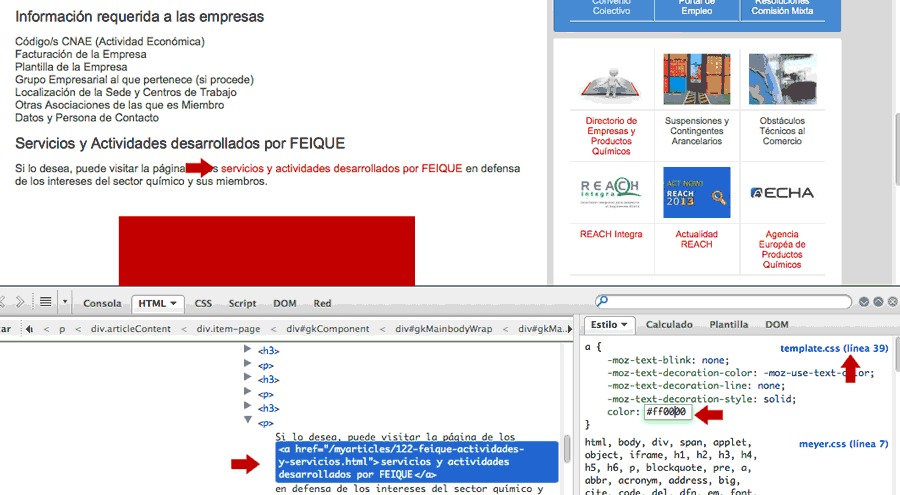Toggle the Firebug command line list icon

pyautogui.click(x=46, y=302)
